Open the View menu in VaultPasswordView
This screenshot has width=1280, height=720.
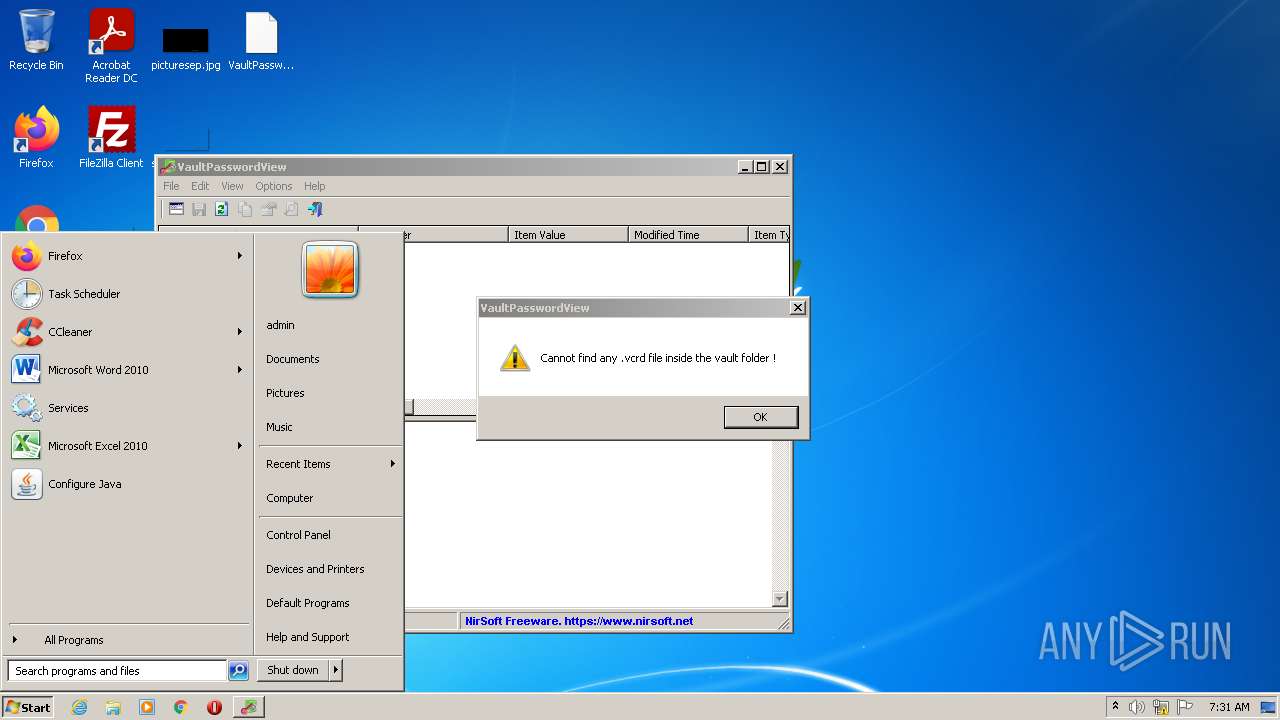point(232,186)
